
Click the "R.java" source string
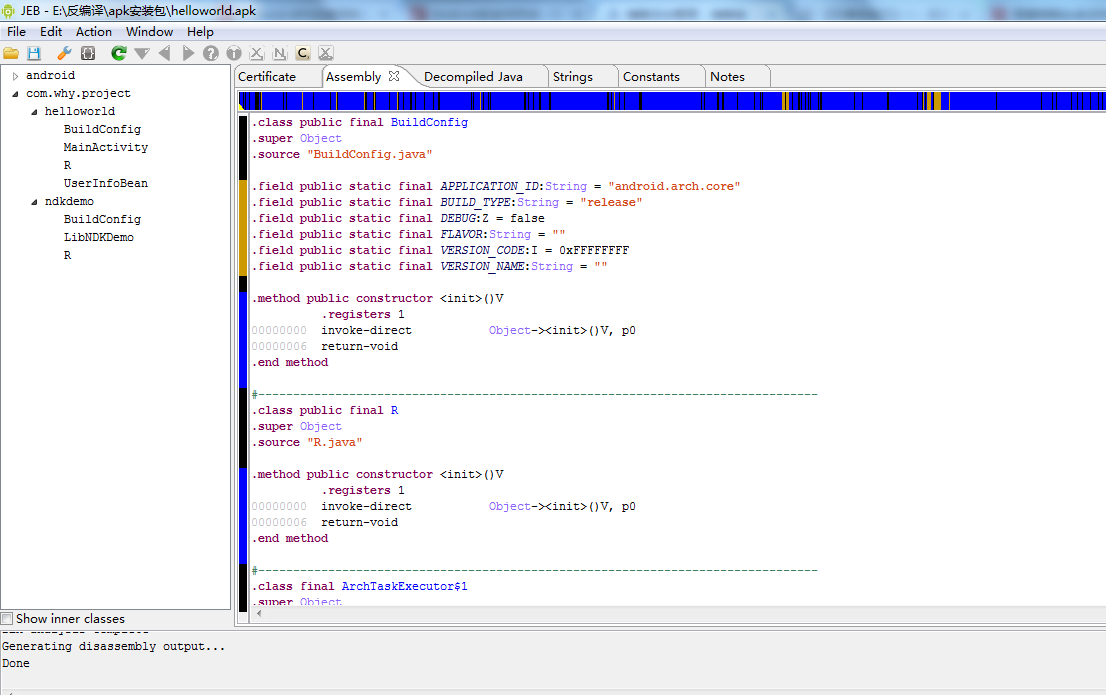334,442
